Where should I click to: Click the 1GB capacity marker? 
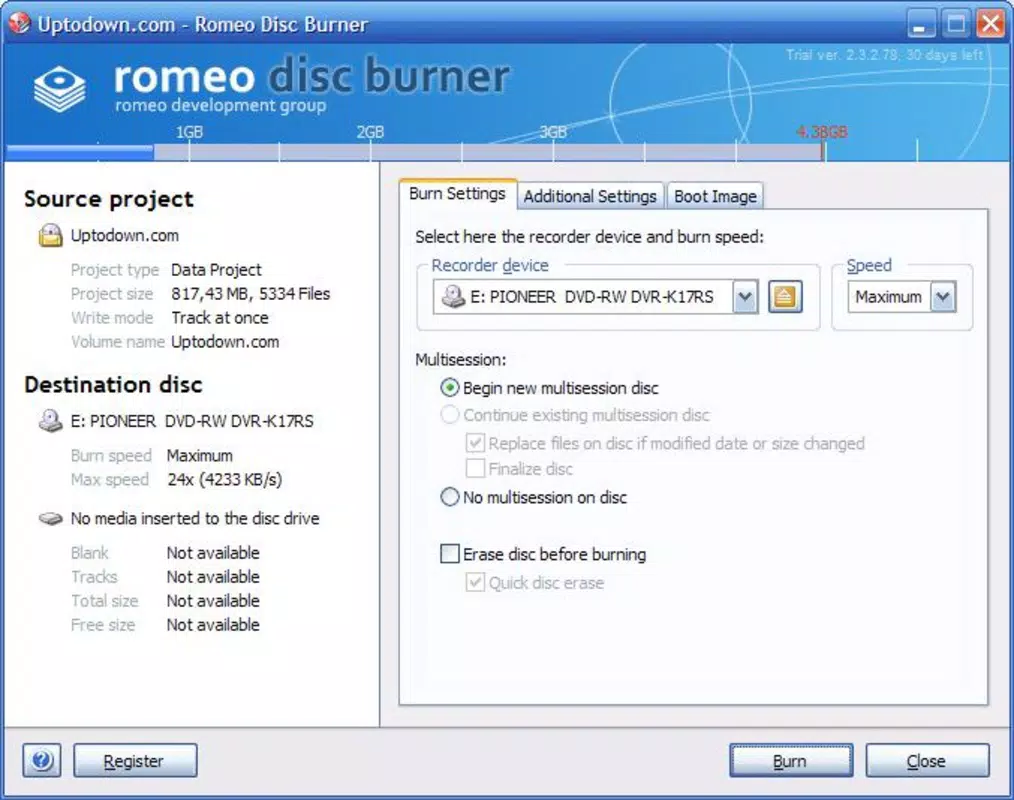(189, 133)
